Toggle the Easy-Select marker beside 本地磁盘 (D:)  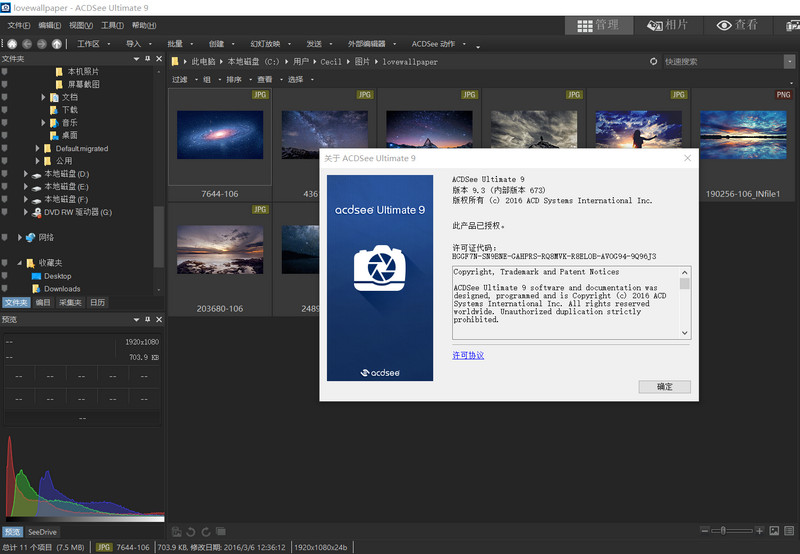point(5,174)
